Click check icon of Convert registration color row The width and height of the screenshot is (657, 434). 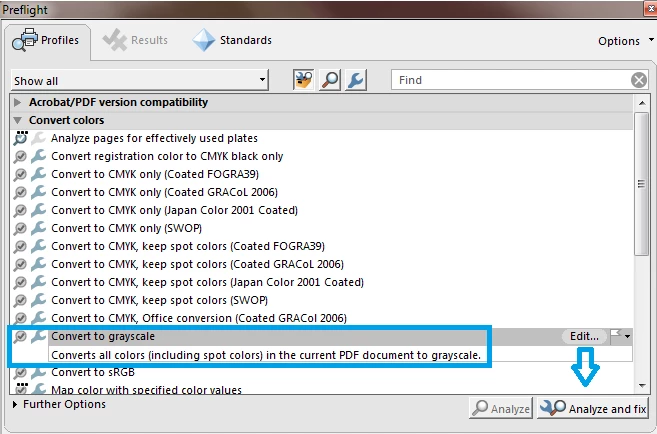[x=20, y=156]
